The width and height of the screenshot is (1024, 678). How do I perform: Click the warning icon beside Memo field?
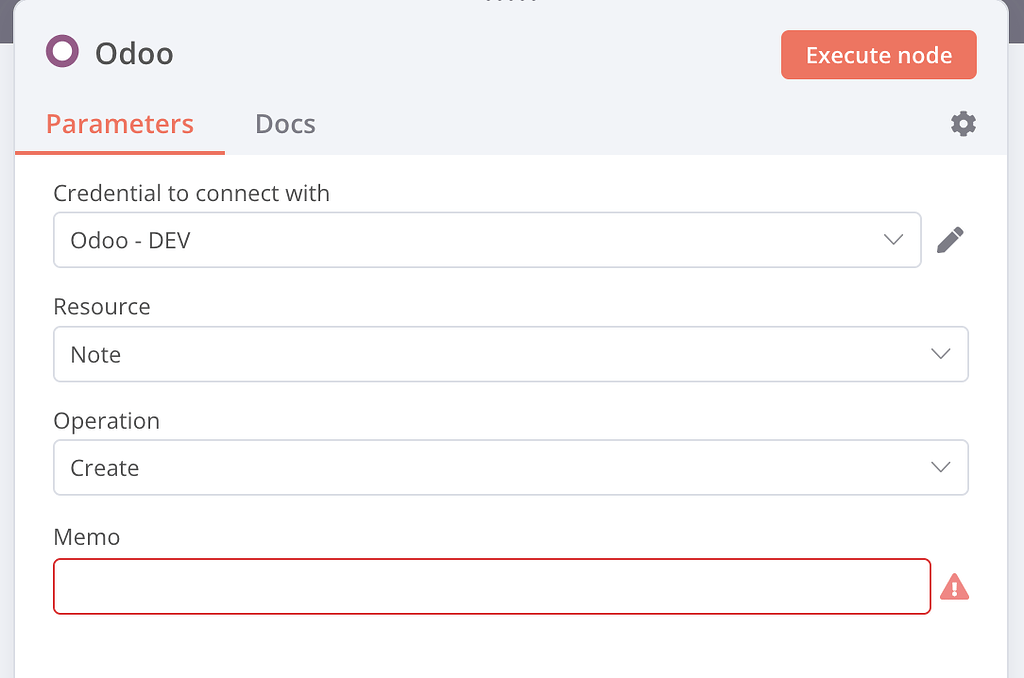[954, 587]
